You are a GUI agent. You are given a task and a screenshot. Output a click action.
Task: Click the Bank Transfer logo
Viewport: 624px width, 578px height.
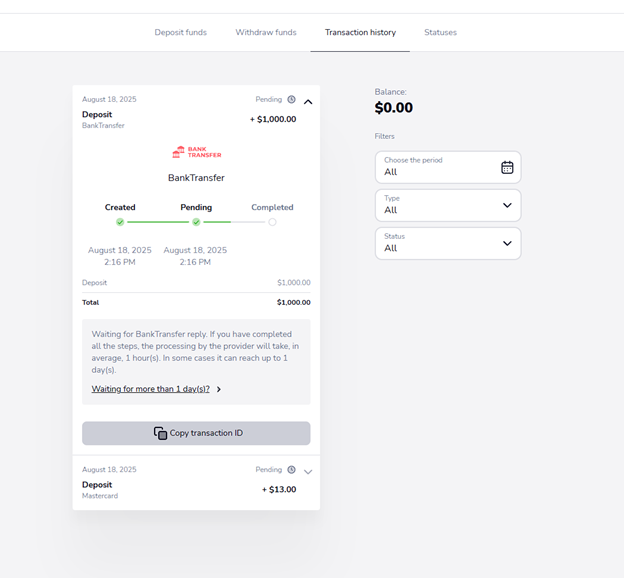click(196, 153)
